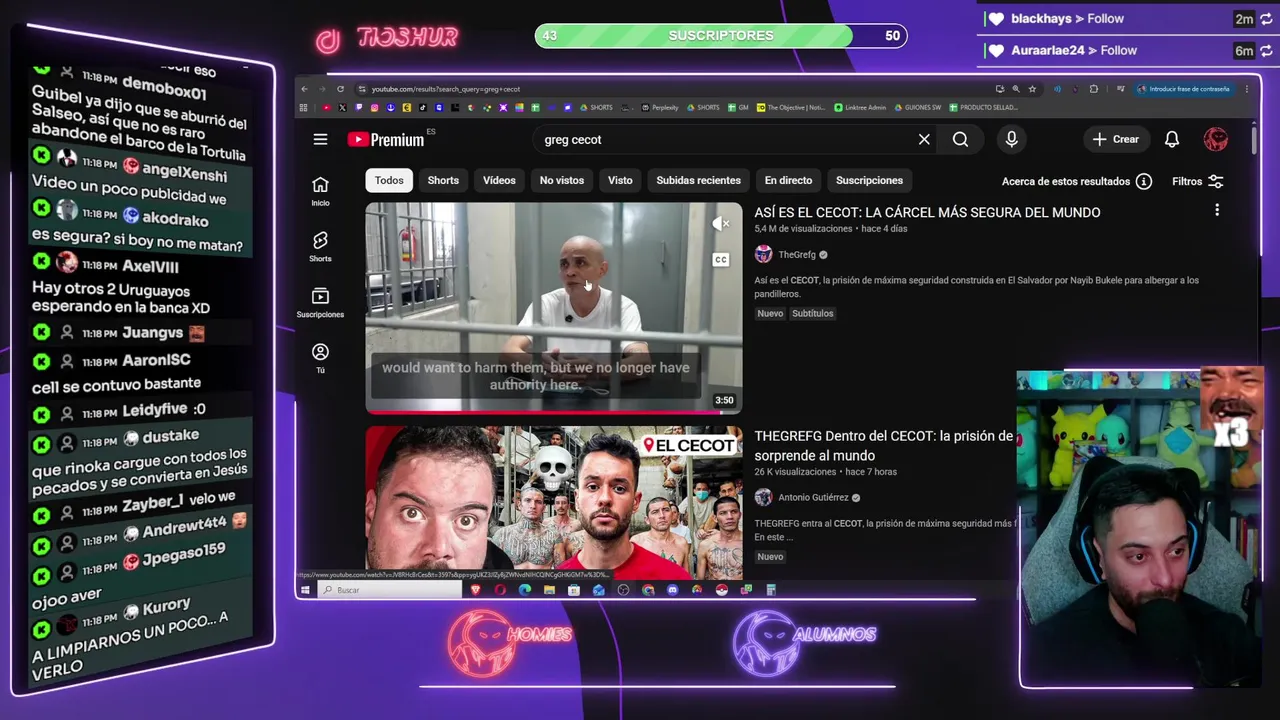This screenshot has height=720, width=1280.
Task: Go to YouTube Premium home logo
Action: click(386, 139)
